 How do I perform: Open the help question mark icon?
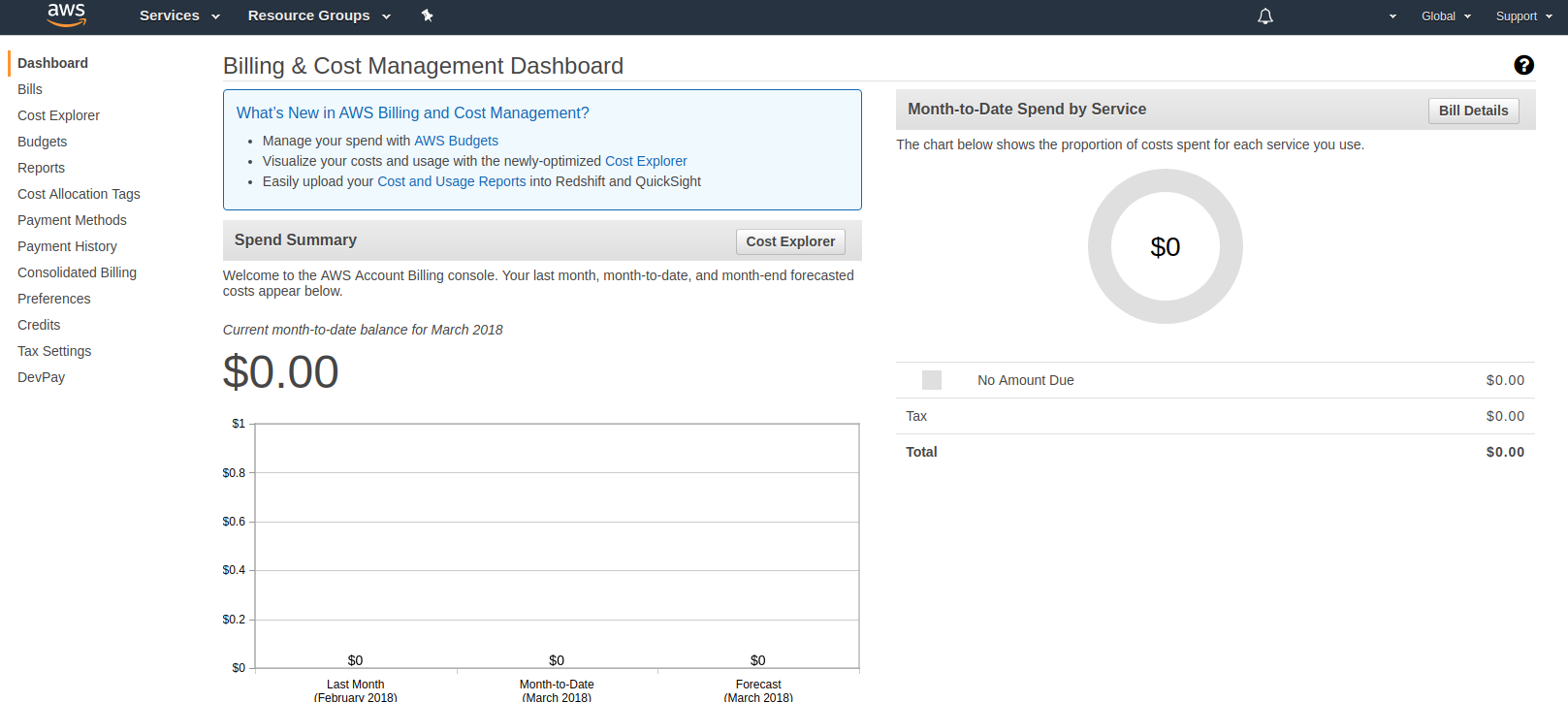[x=1523, y=65]
